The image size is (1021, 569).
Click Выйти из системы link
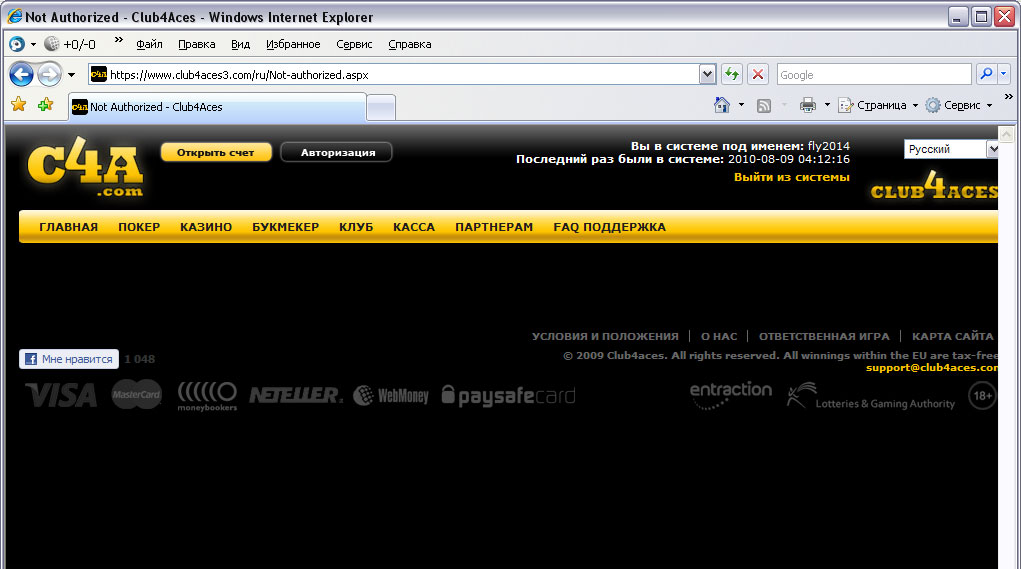[791, 177]
